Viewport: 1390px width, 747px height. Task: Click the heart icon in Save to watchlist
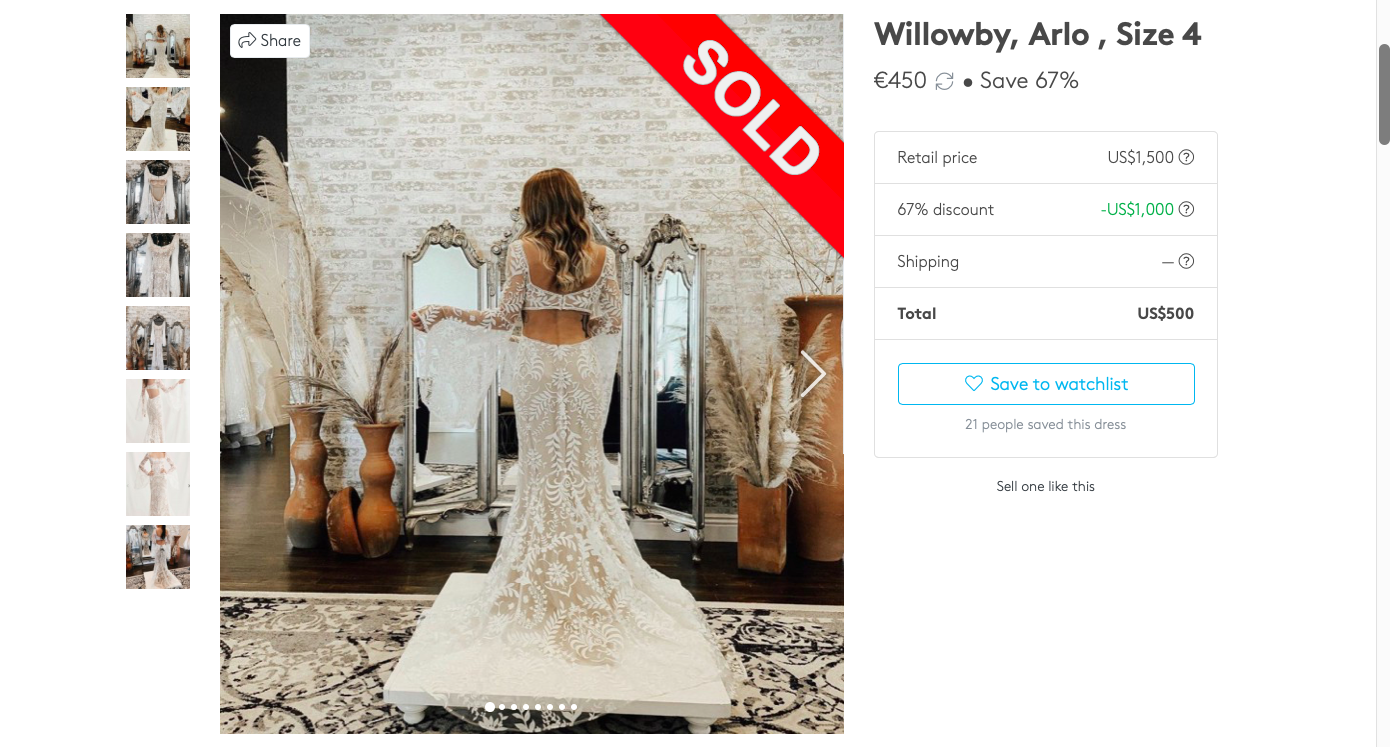(974, 384)
